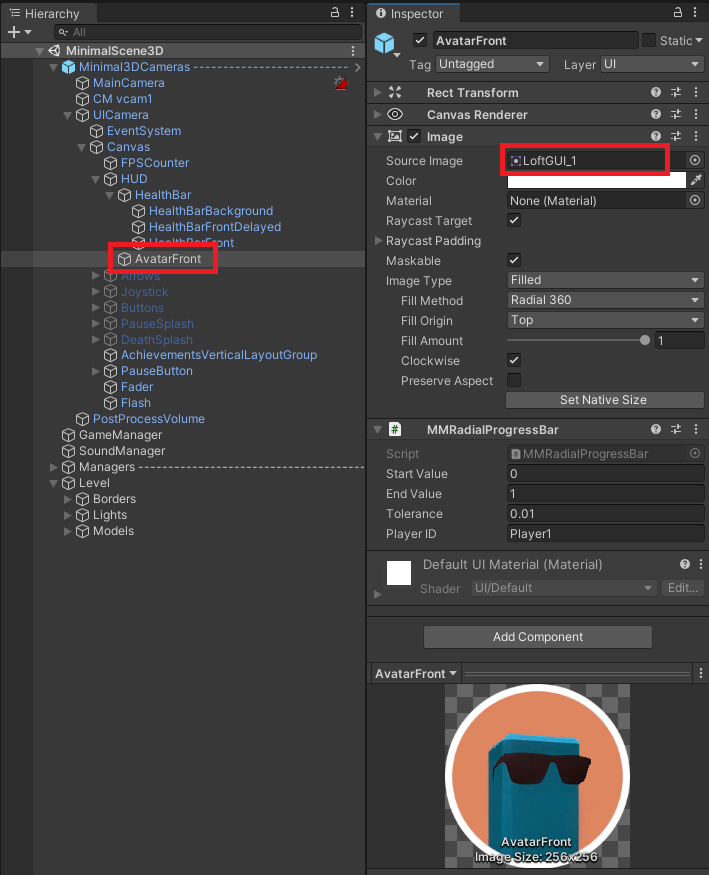
Task: Open Rect Transform component context menu
Action: [696, 92]
